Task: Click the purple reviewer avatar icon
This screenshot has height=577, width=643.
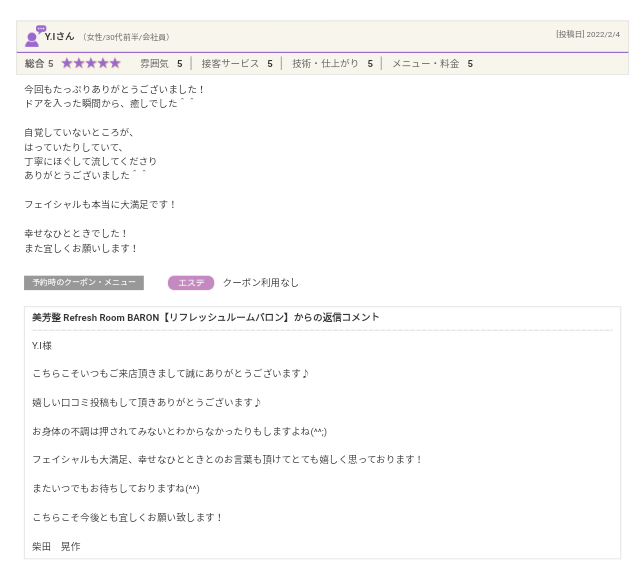Action: [x=34, y=37]
